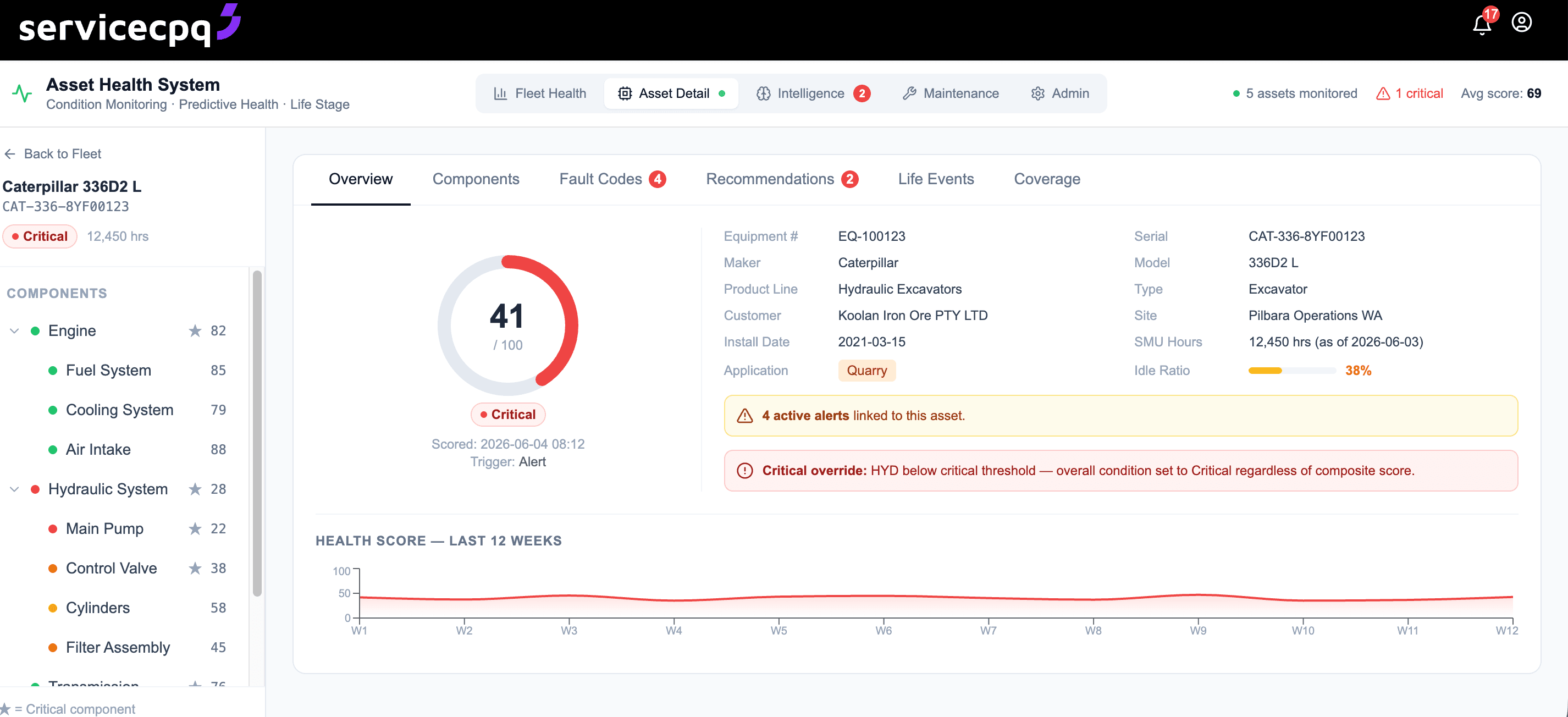Click the warning triangle in active alerts banner

click(x=745, y=416)
